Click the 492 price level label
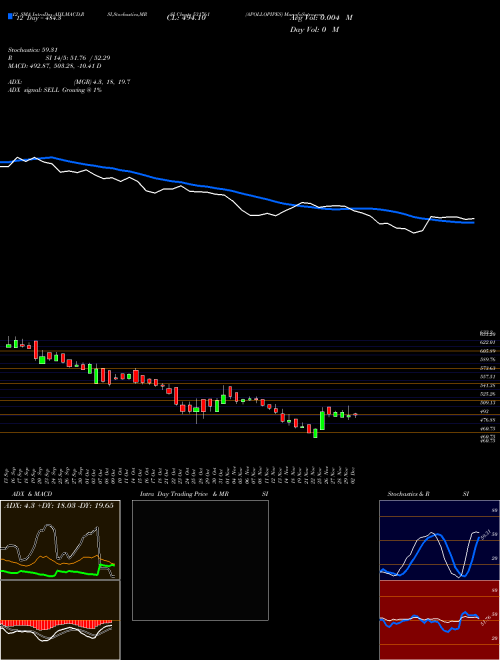 (484, 411)
